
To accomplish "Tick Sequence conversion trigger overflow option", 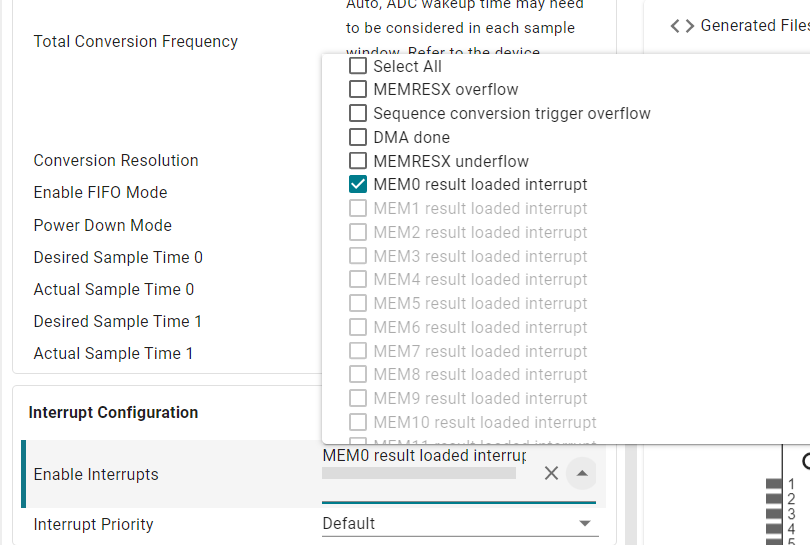I will click(358, 113).
